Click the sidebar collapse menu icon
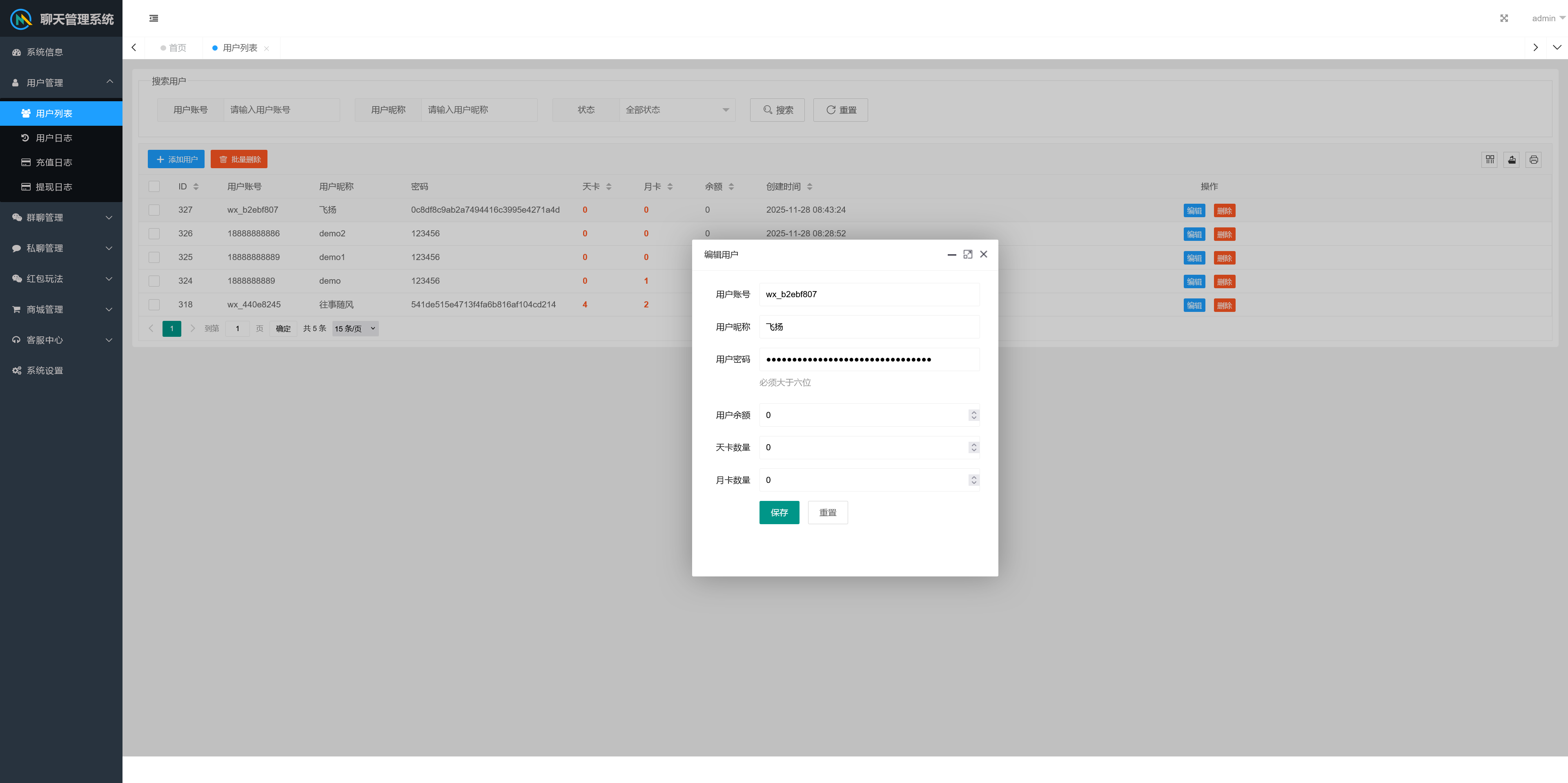The width and height of the screenshot is (1568, 783). click(154, 18)
